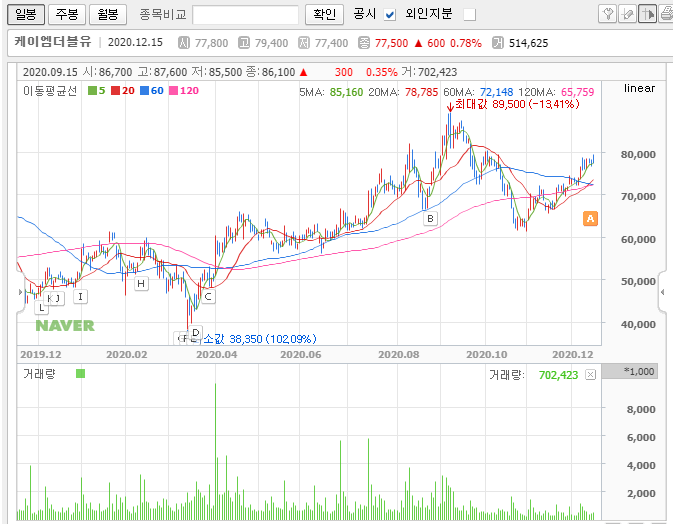Viewport: 673px width, 524px height.
Task: Click the blue 60-day moving average swatch
Action: (x=144, y=91)
